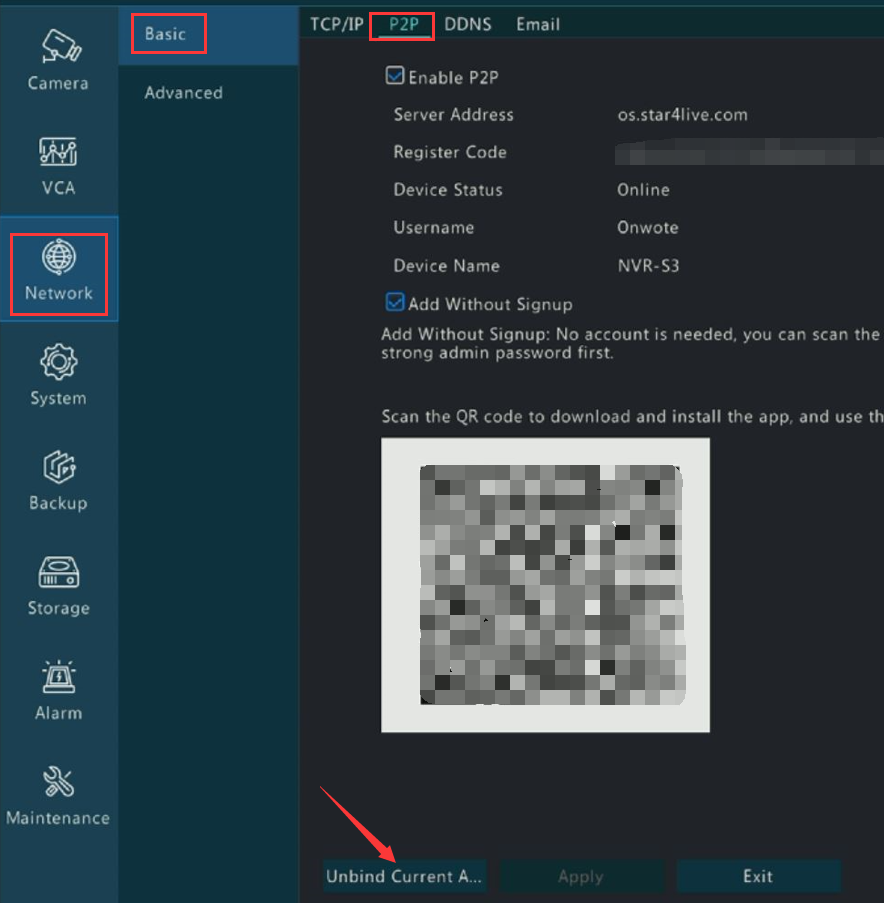Toggle the Enable P2P checkbox
Screen dimensions: 884x903
[395, 77]
